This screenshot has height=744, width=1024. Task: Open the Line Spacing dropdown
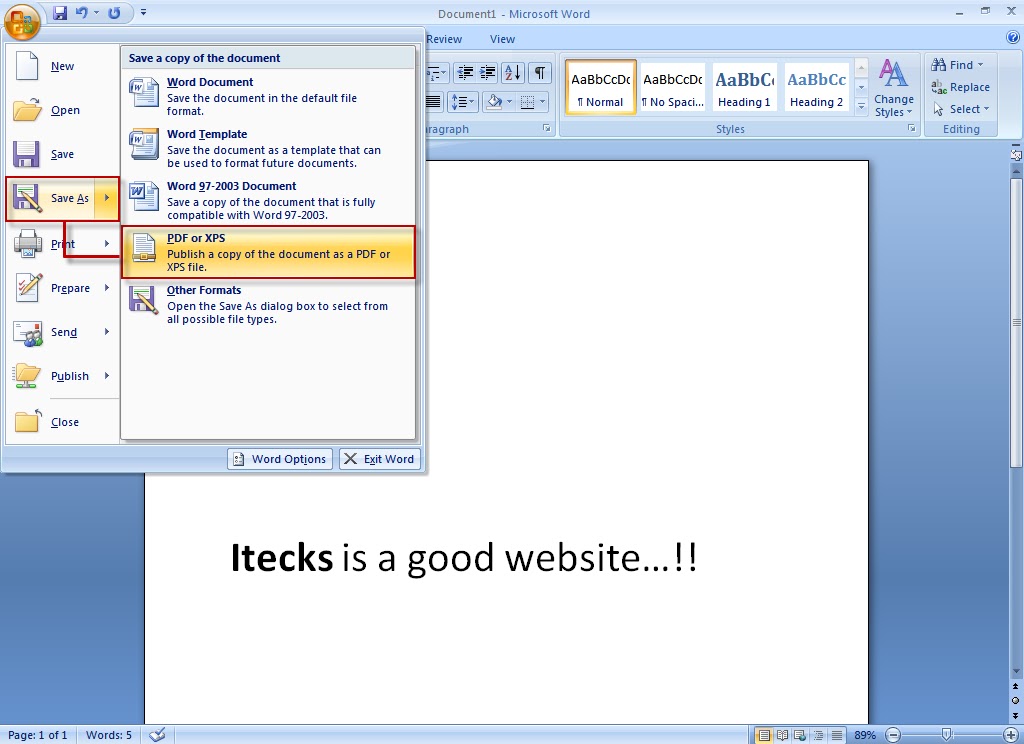462,102
